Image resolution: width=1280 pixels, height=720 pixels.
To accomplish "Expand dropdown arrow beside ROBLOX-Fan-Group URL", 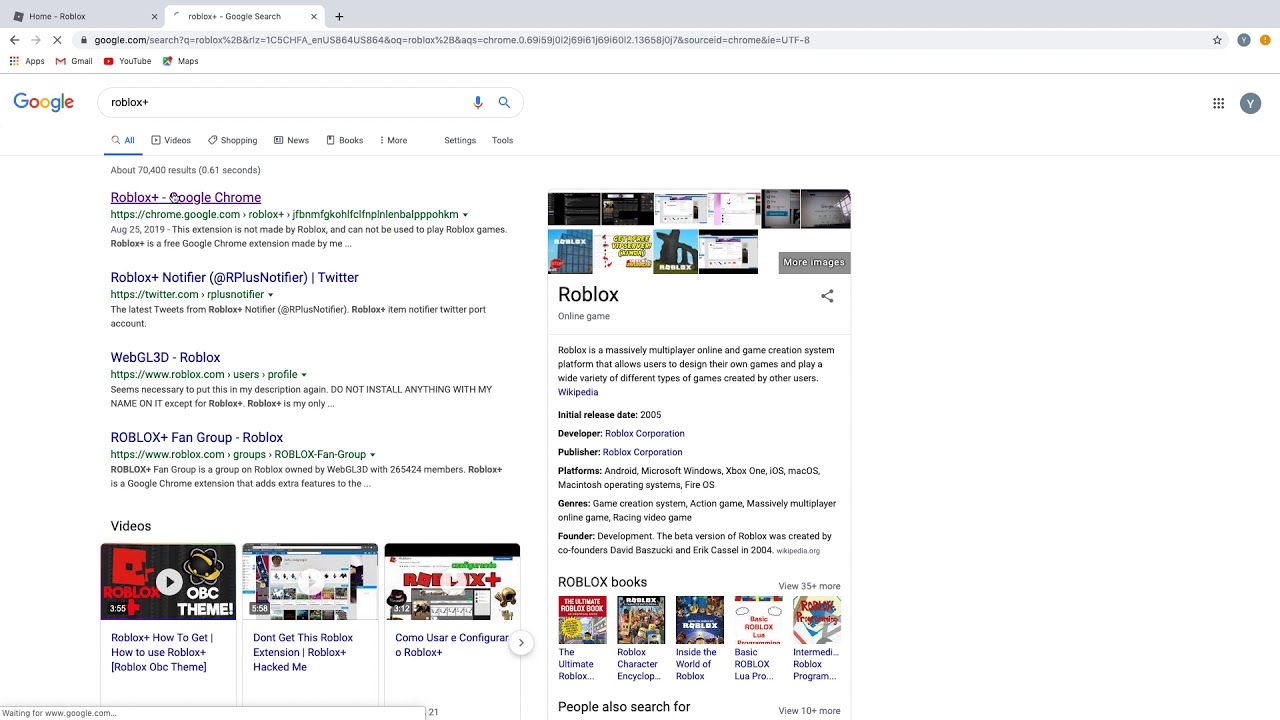I will tap(373, 455).
